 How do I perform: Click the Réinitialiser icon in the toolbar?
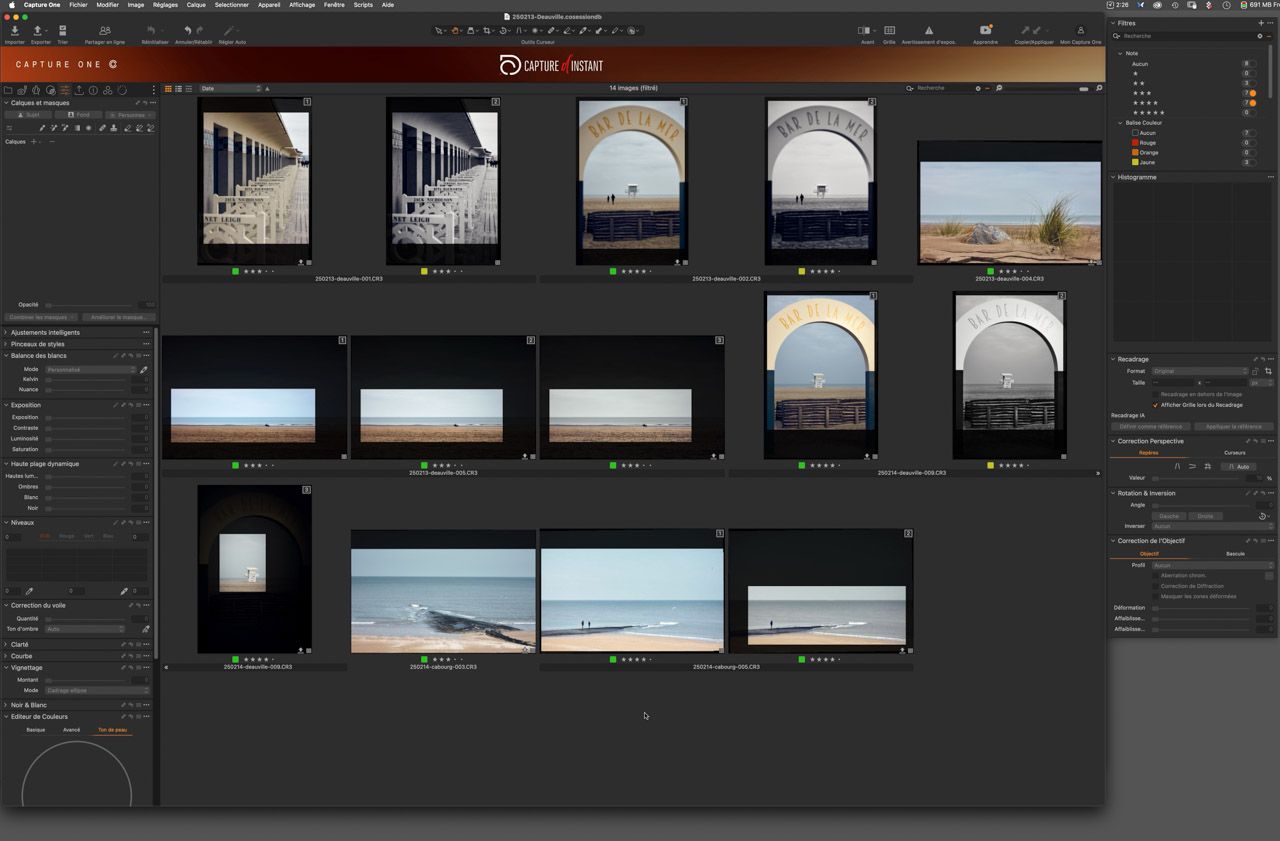pos(152,31)
